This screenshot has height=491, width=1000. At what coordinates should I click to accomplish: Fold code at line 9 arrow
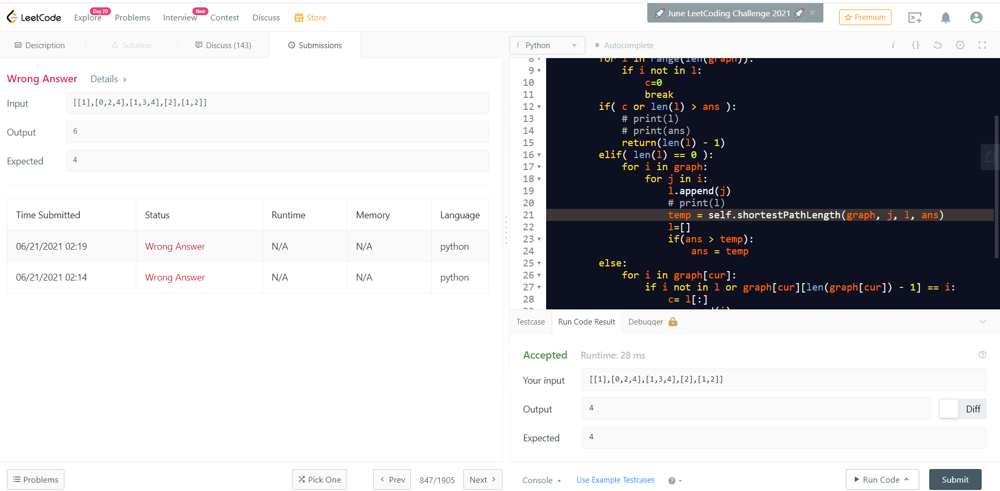[539, 70]
